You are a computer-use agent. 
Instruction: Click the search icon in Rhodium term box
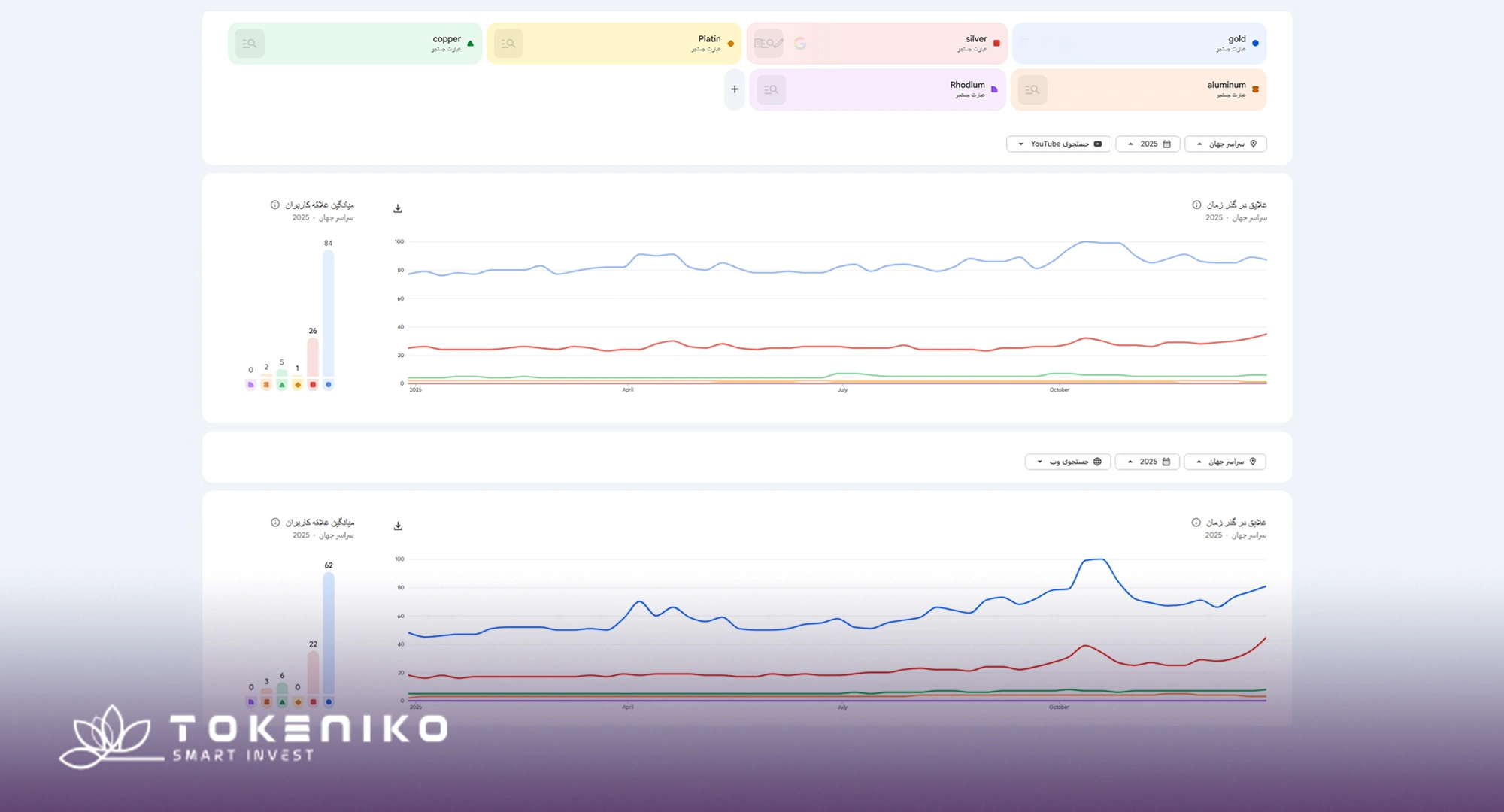point(771,89)
